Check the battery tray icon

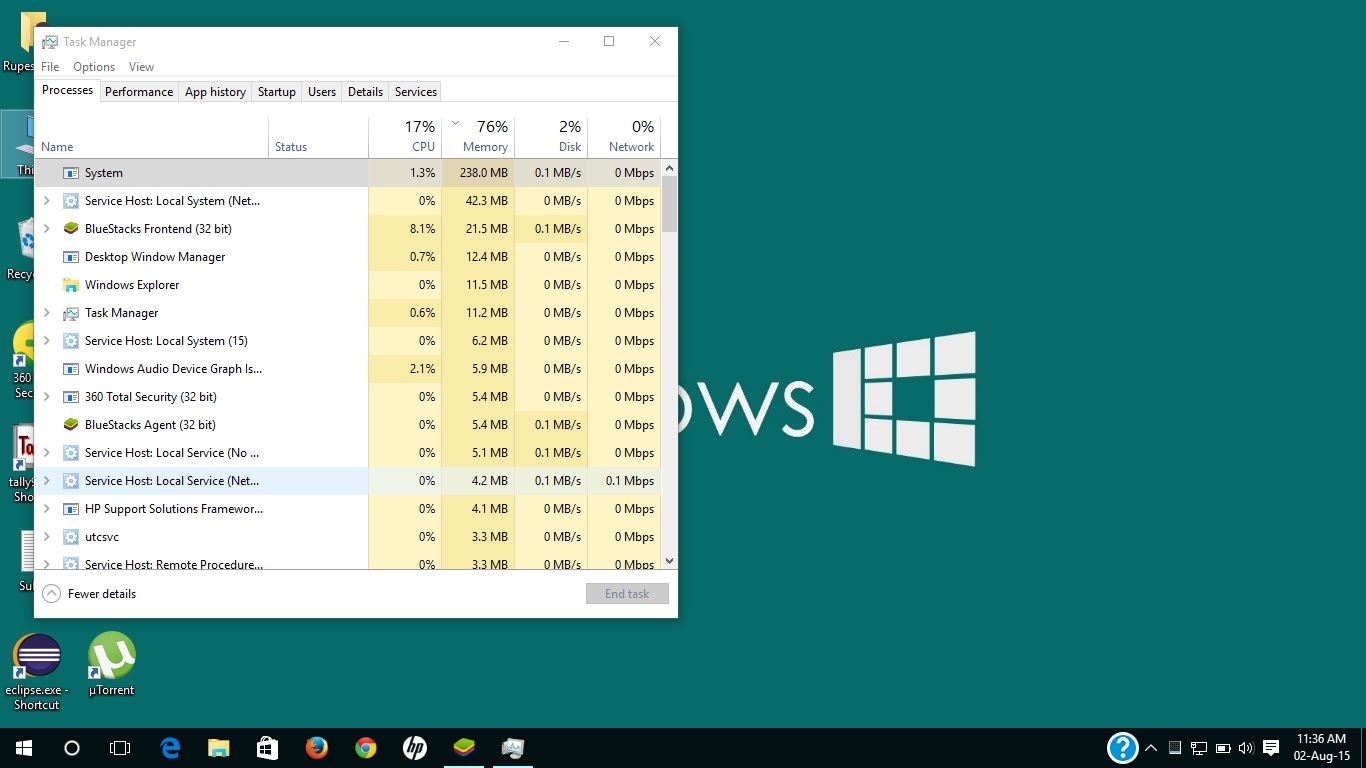pos(1223,748)
